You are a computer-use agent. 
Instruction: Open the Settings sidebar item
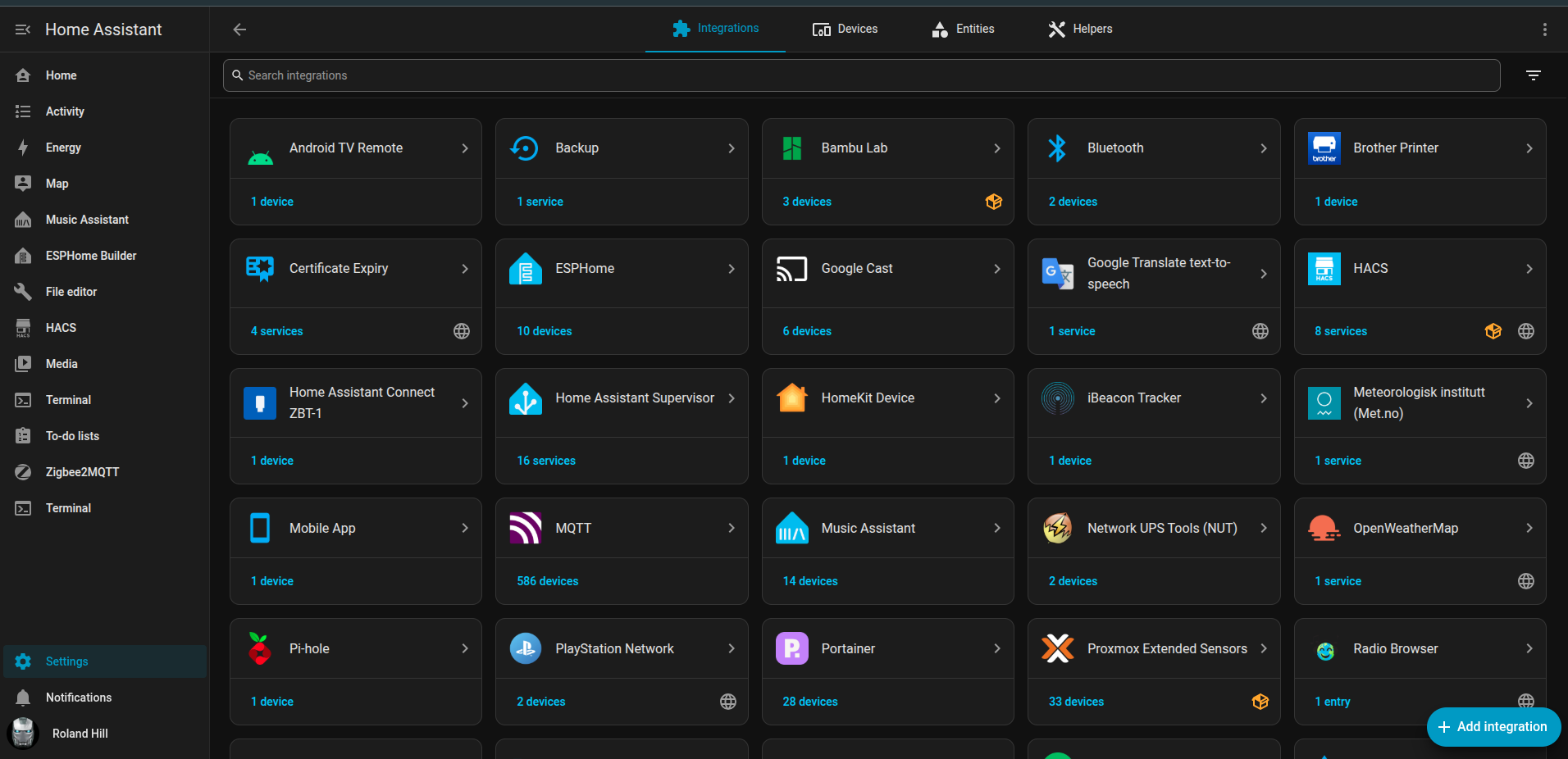(x=105, y=661)
